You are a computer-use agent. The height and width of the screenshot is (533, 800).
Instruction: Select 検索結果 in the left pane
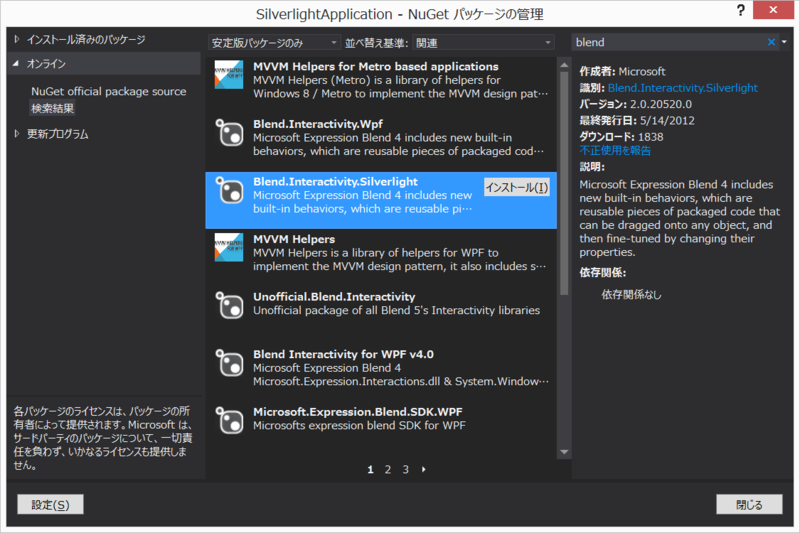coord(53,108)
